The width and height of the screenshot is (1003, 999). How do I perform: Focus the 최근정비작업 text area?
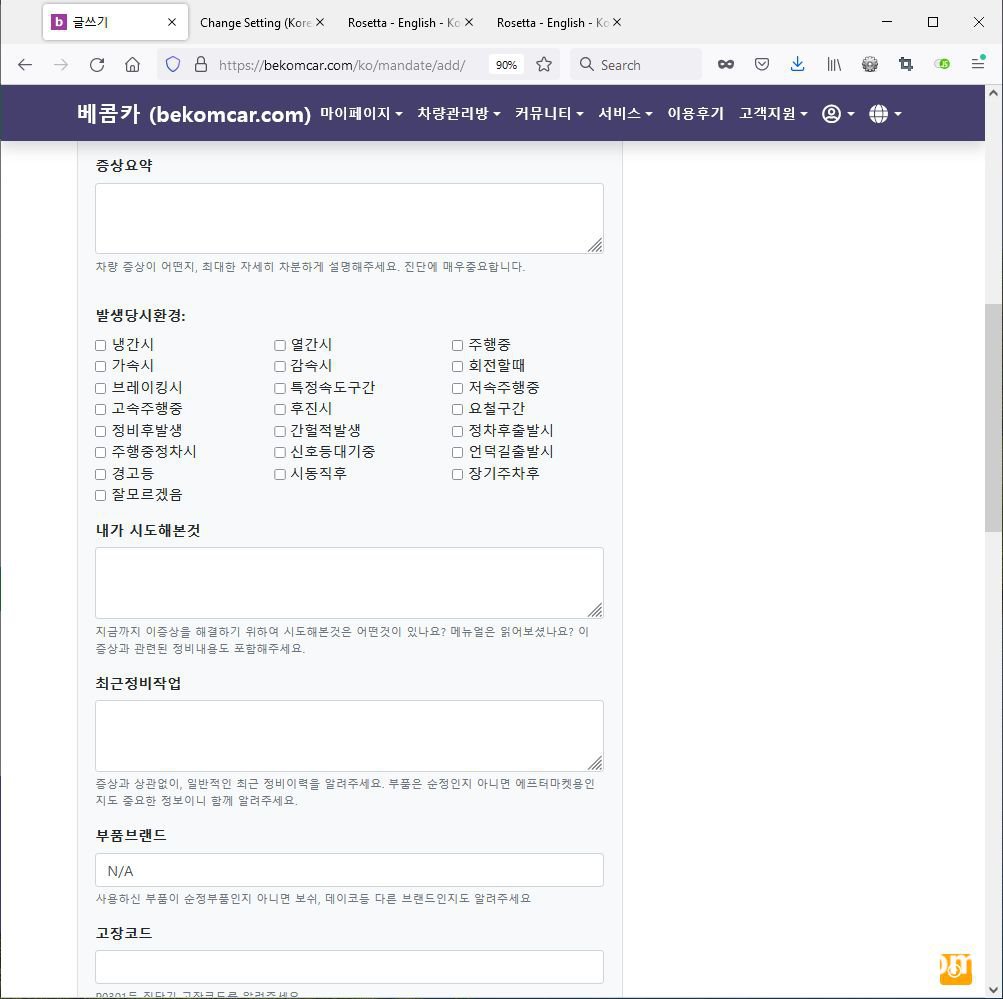click(x=349, y=735)
